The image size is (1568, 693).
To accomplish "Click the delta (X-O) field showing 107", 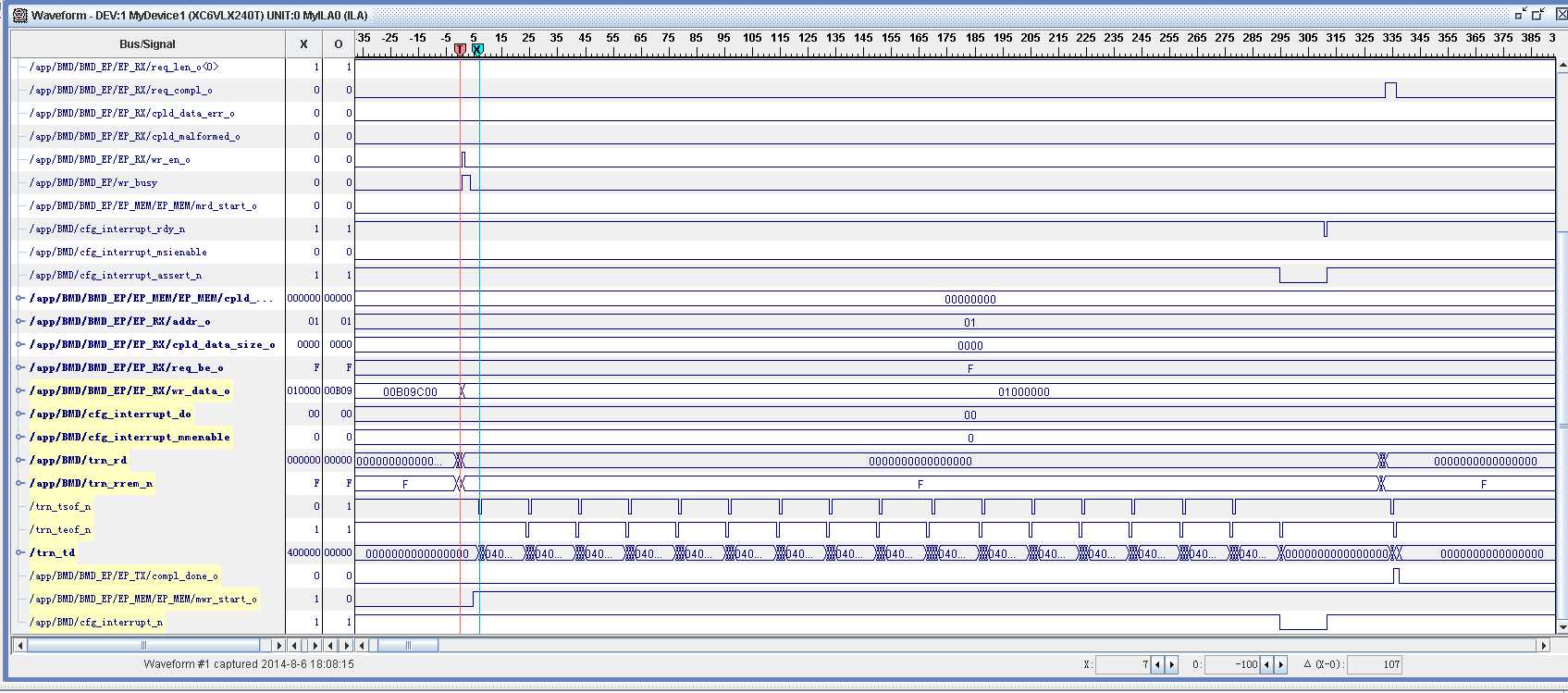I will 1375,664.
